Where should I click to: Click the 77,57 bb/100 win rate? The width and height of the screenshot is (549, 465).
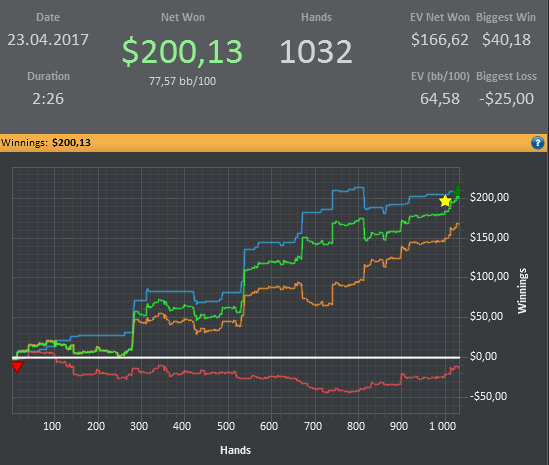182,81
